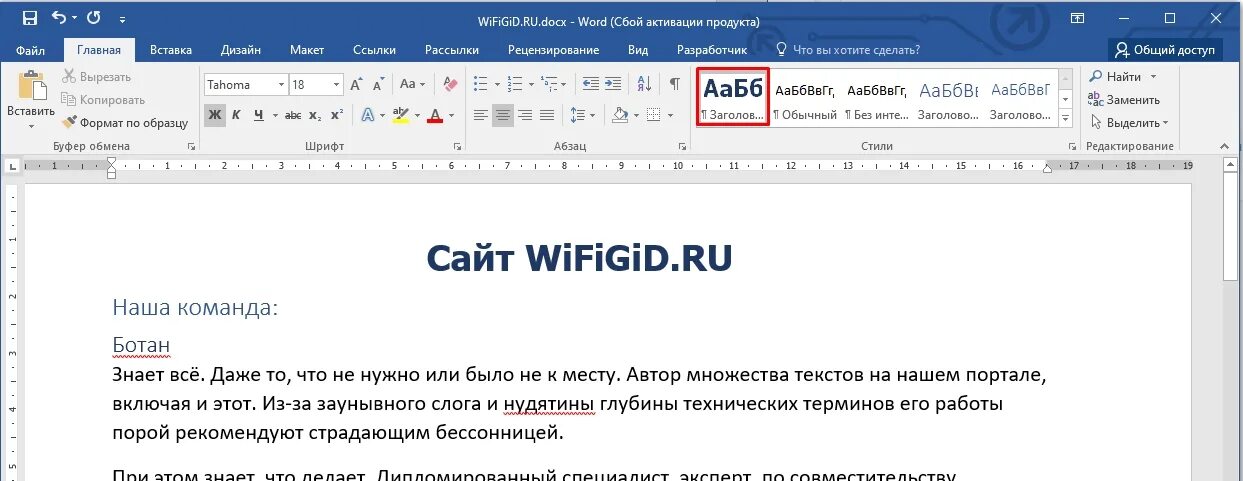1243x481 pixels.
Task: Decrease font size with the small A icon
Action: (378, 85)
